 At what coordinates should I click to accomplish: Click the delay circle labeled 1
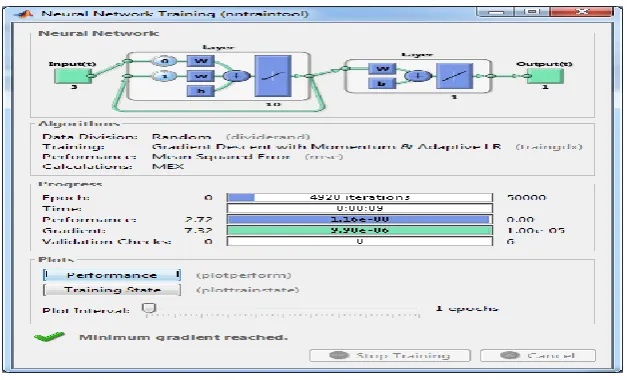click(x=164, y=76)
